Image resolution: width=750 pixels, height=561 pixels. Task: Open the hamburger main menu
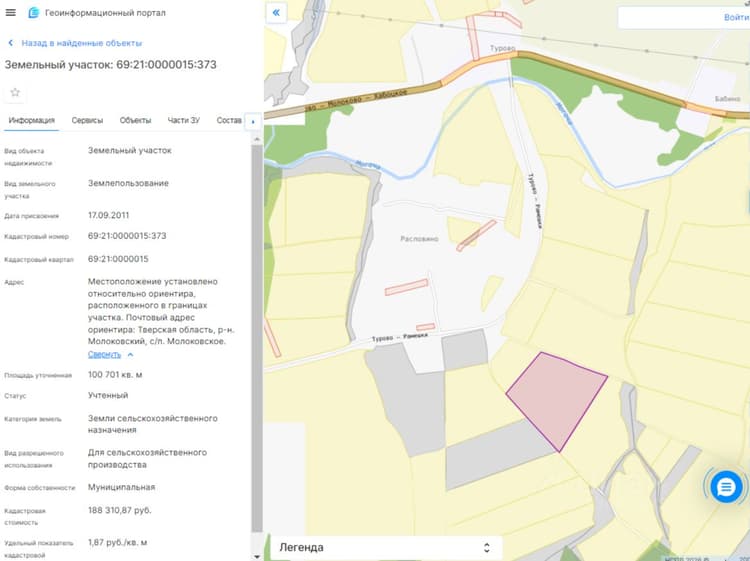click(11, 12)
